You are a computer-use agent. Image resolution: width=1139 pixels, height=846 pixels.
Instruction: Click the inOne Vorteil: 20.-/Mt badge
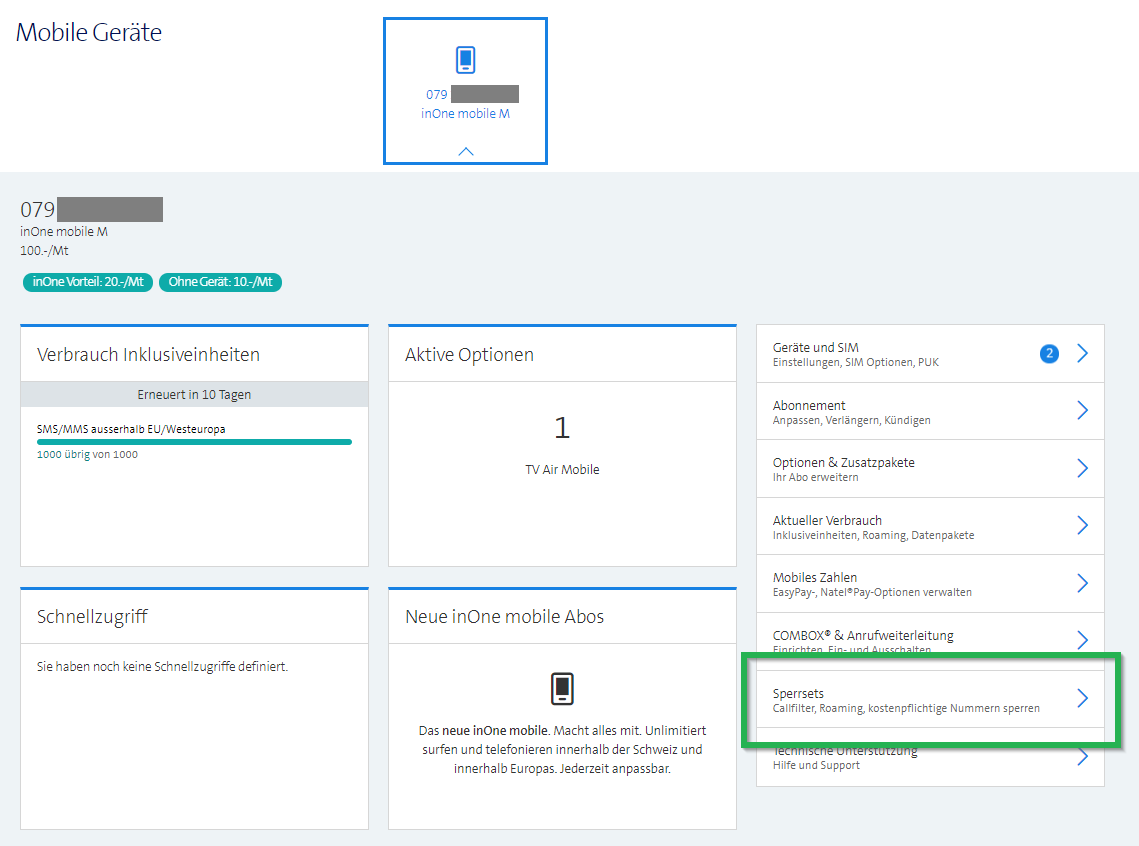pos(88,282)
